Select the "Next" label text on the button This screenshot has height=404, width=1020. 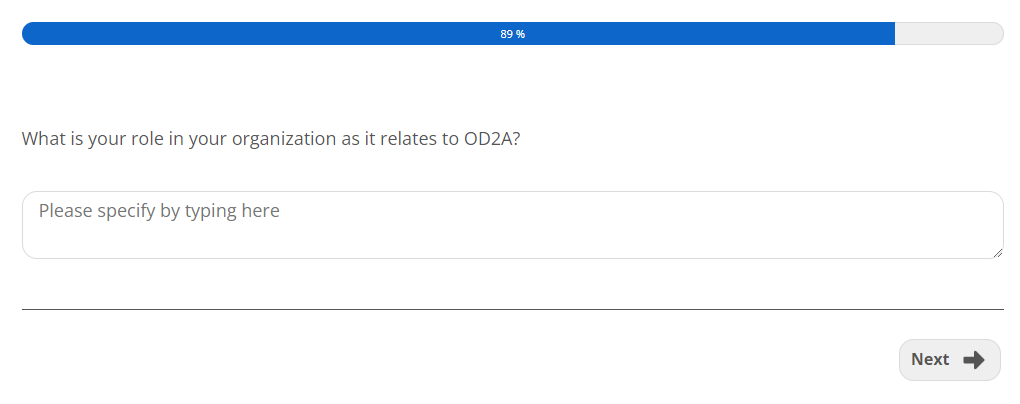(930, 360)
